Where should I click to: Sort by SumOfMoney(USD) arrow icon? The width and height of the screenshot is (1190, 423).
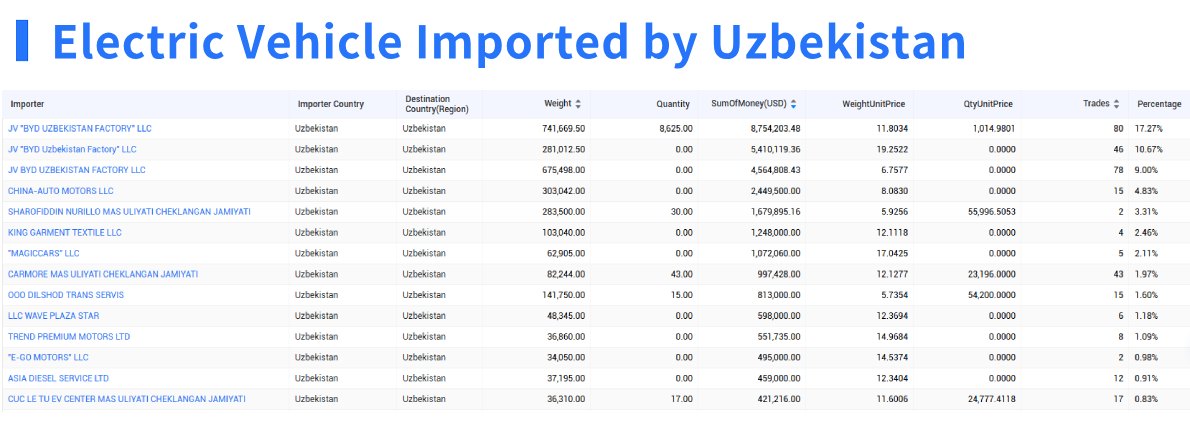(793, 104)
